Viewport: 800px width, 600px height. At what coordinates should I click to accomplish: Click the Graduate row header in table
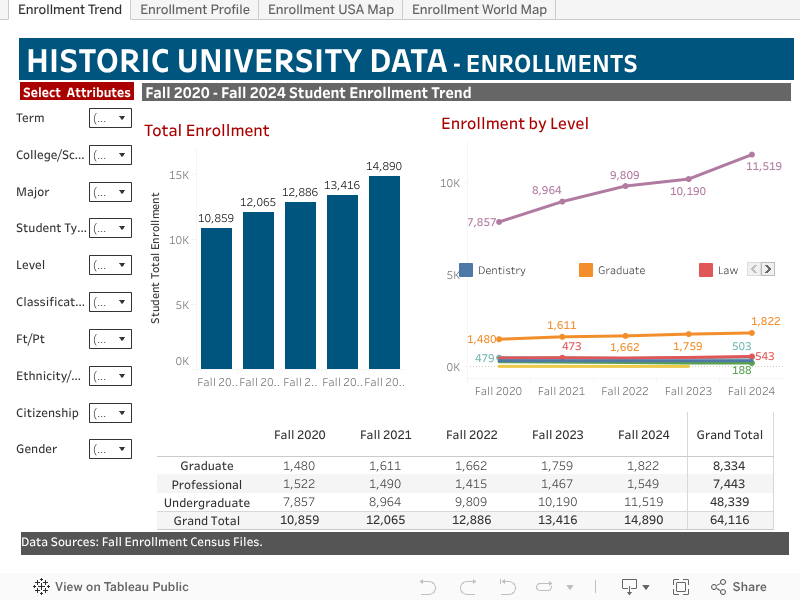tap(207, 466)
